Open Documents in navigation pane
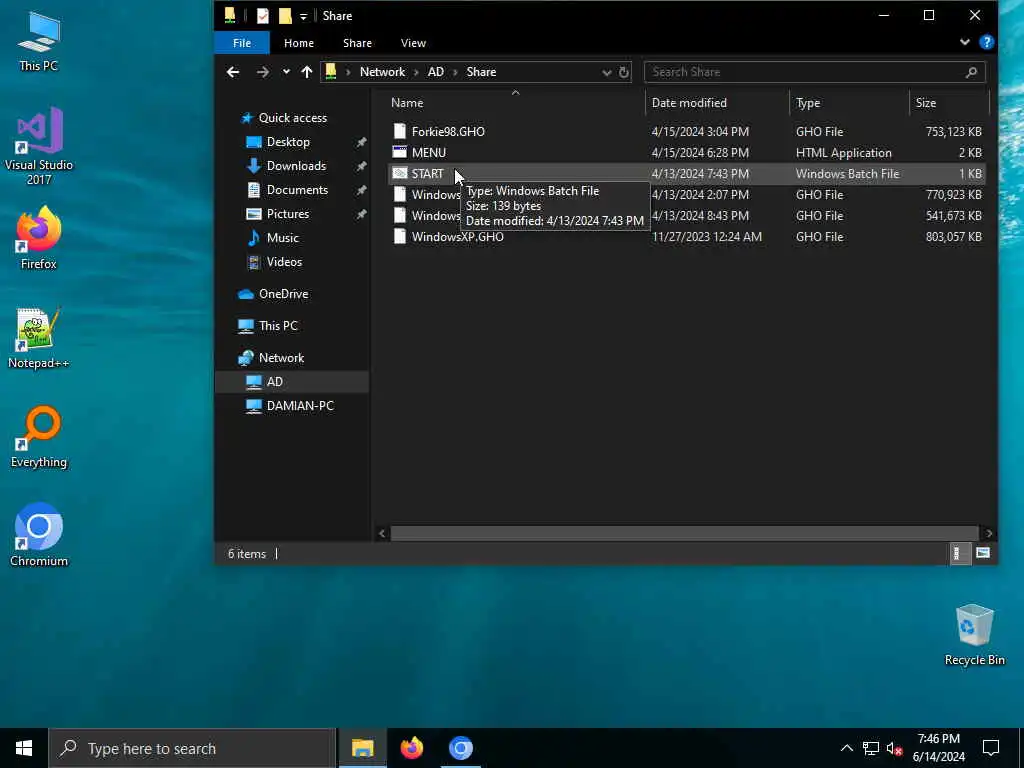 tap(297, 190)
